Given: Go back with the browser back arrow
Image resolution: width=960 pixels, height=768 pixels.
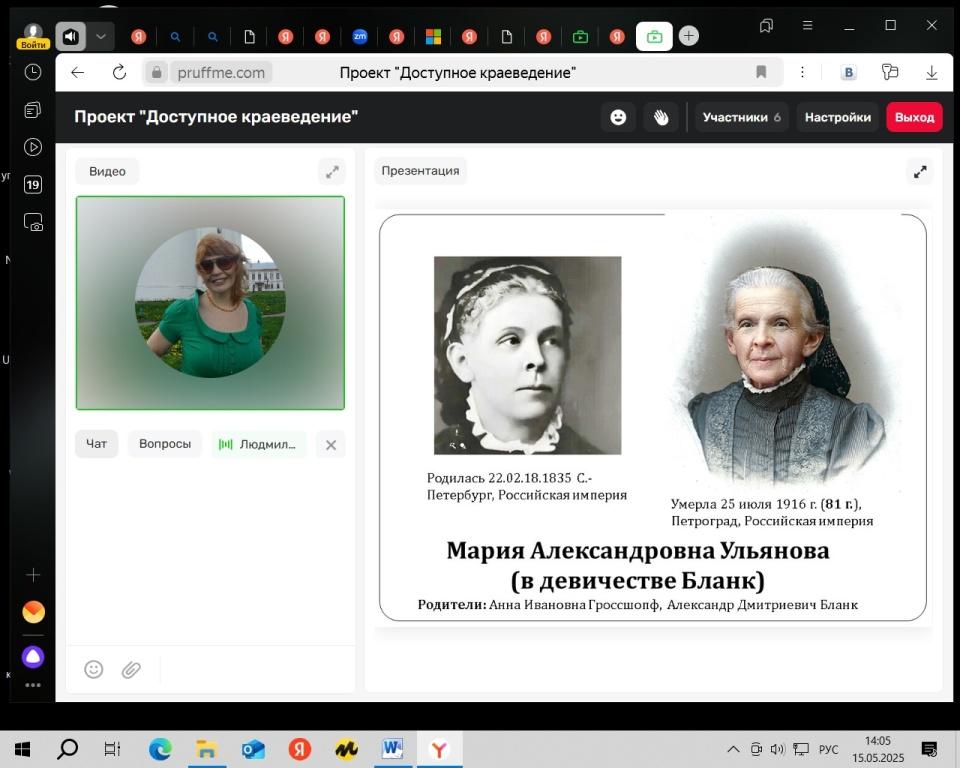Looking at the screenshot, I should (x=78, y=72).
